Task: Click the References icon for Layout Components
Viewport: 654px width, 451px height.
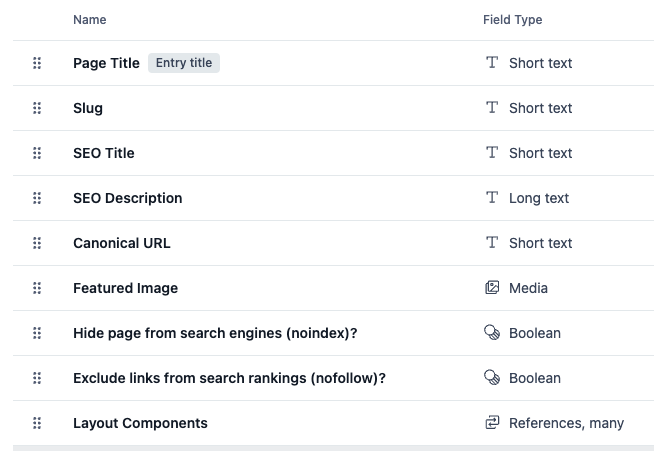Action: point(492,423)
